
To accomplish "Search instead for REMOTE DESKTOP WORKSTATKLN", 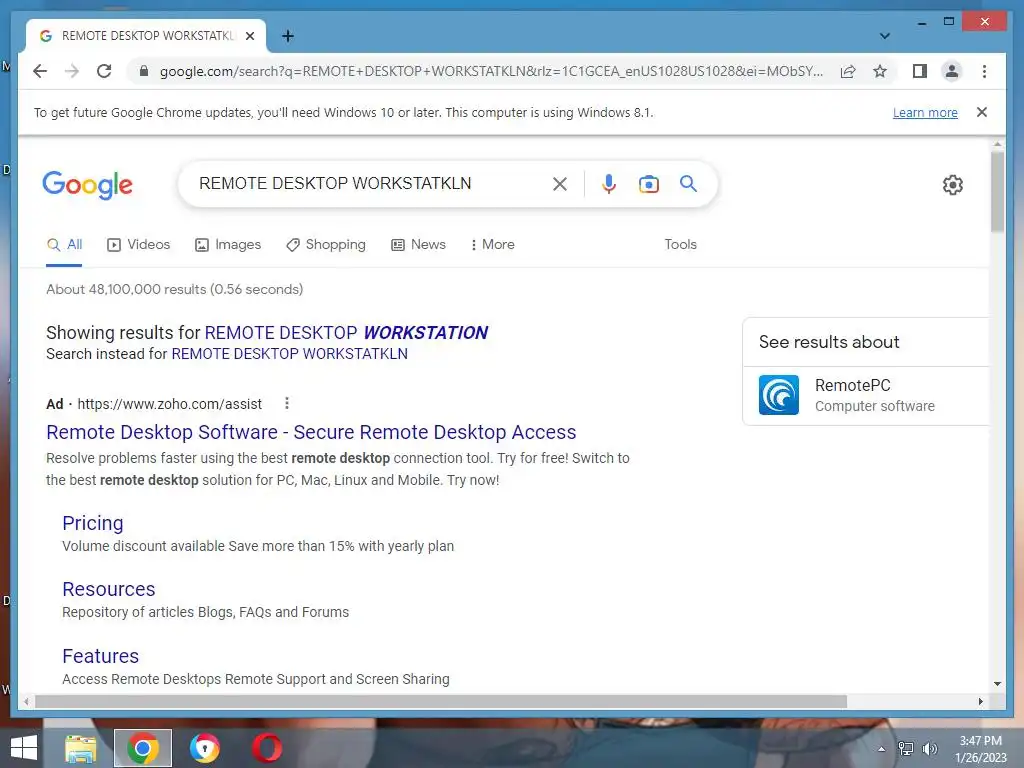I will (x=289, y=354).
